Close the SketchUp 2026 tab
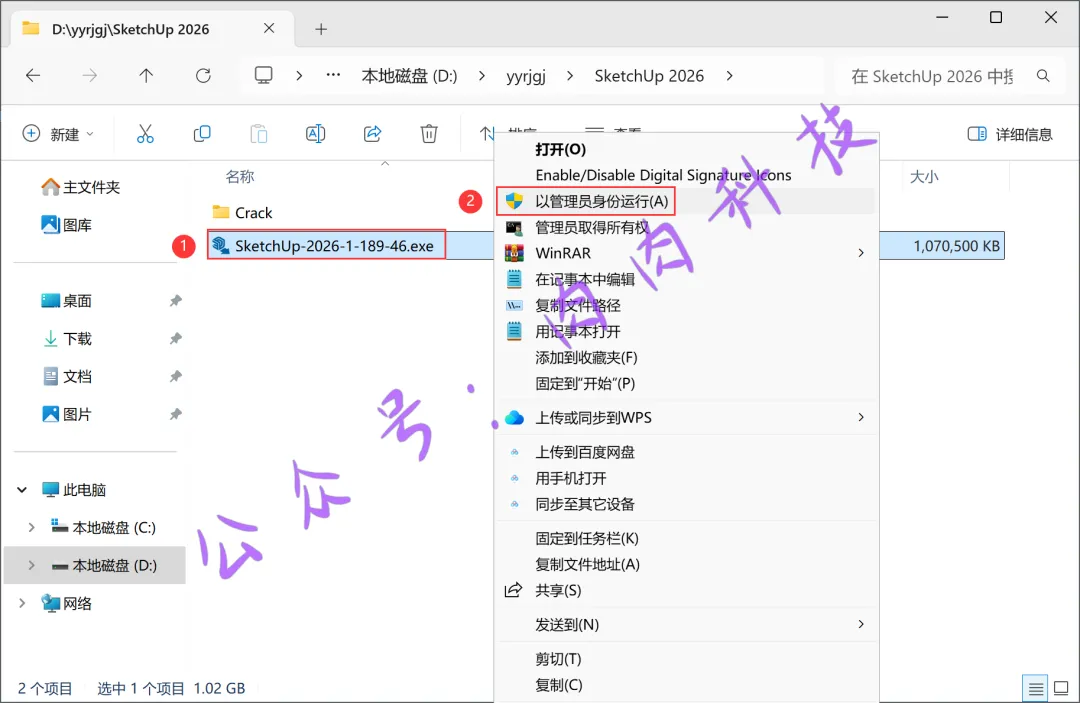Viewport: 1080px width, 703px height. pos(269,28)
